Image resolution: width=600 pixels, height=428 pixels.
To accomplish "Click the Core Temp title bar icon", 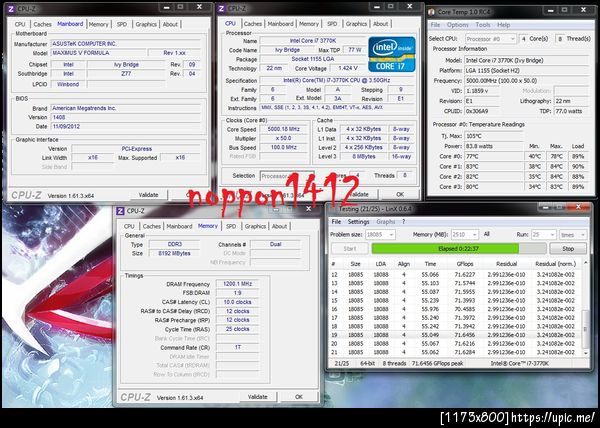I will point(432,12).
